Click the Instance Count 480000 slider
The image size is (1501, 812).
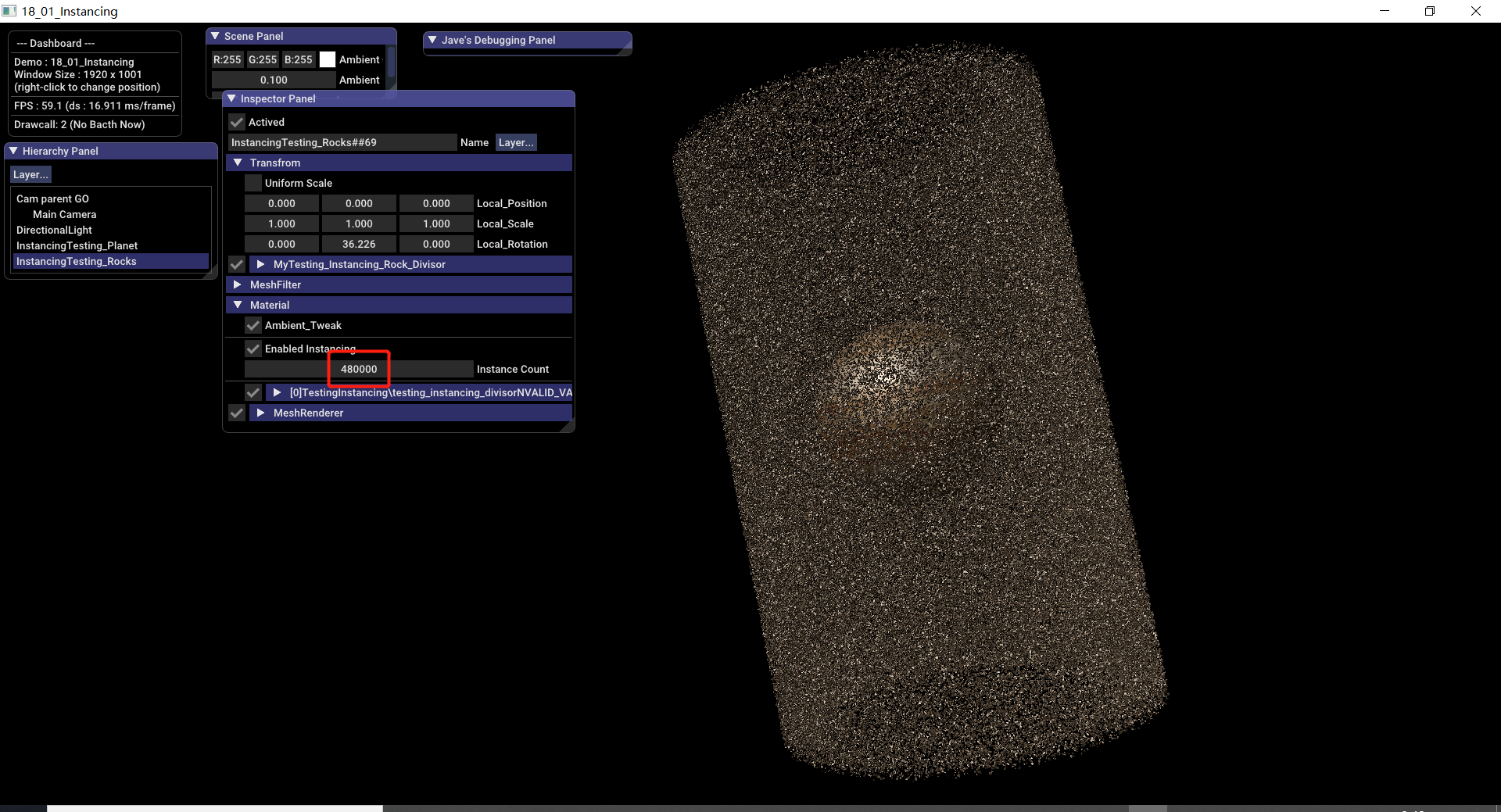point(359,369)
